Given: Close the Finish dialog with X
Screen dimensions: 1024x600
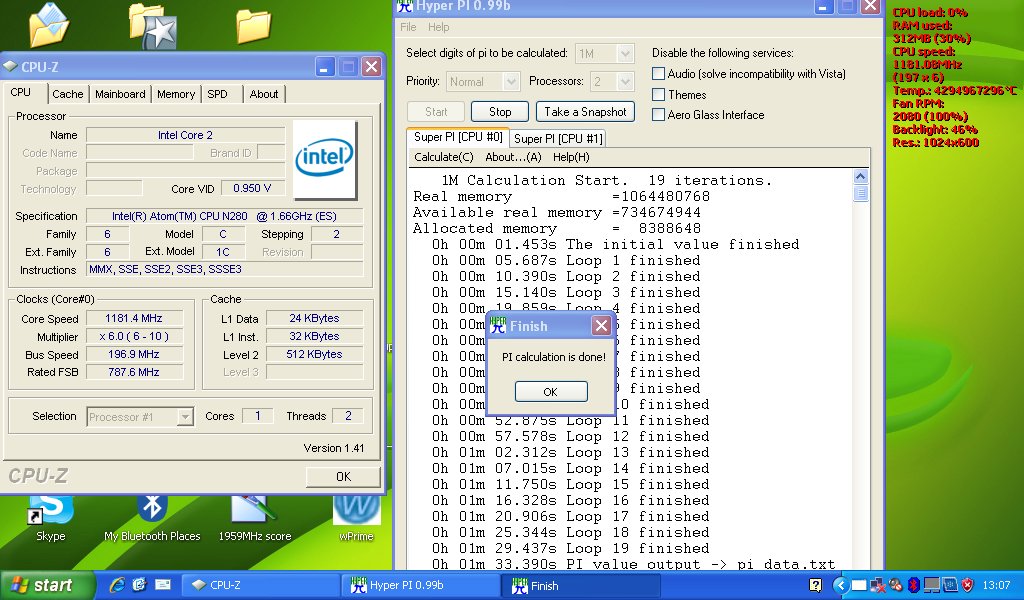Looking at the screenshot, I should pos(601,325).
